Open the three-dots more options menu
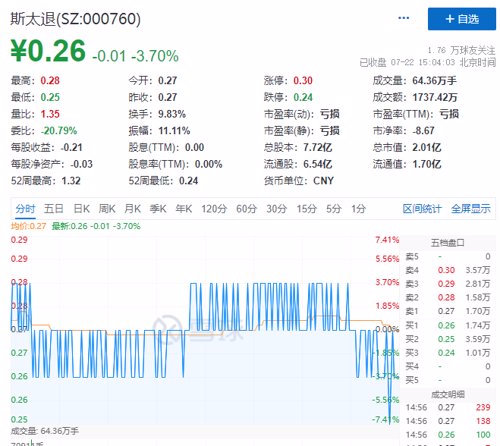 click(404, 18)
